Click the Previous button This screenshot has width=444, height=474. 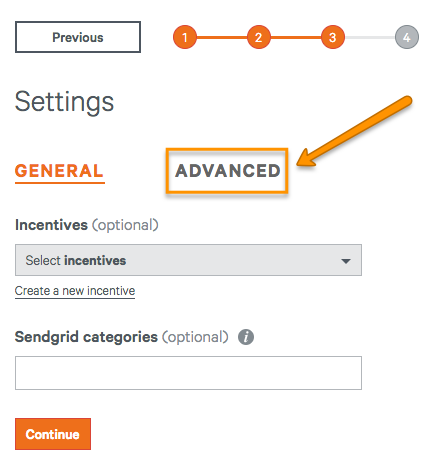(x=78, y=37)
